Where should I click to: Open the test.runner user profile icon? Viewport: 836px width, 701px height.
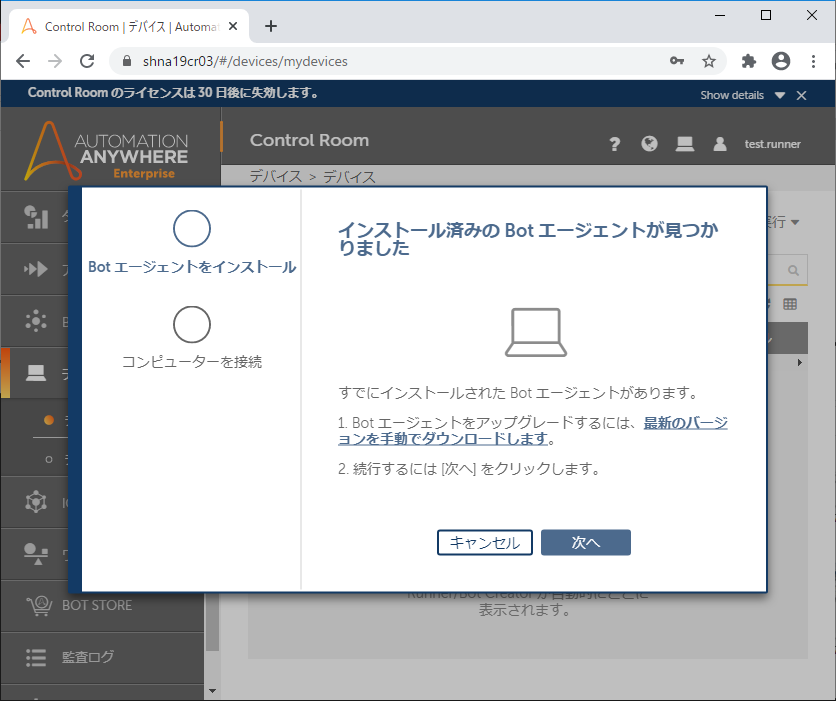(x=720, y=144)
